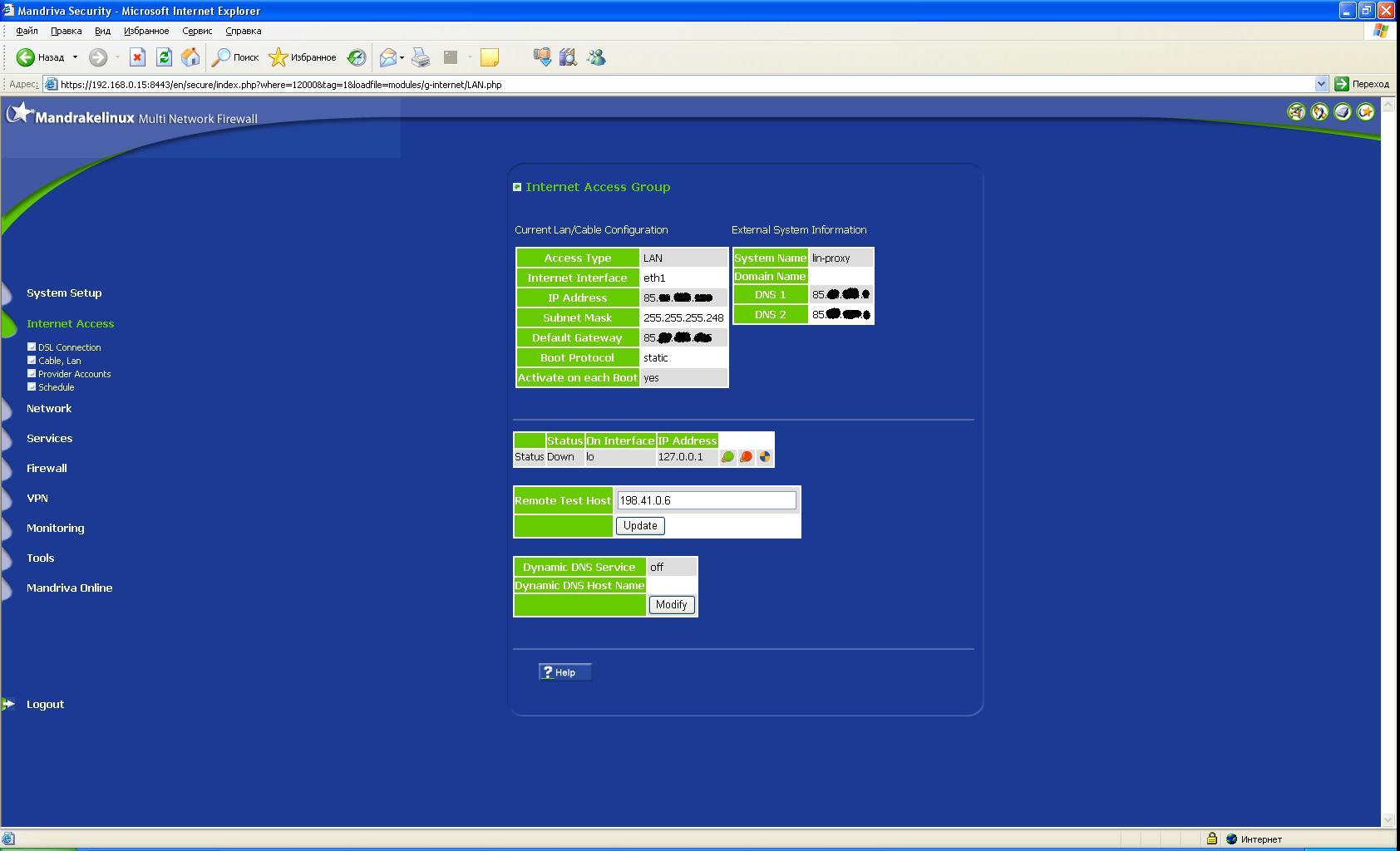Click the Mandrakelinux star logo
1400x851 pixels.
pyautogui.click(x=20, y=112)
